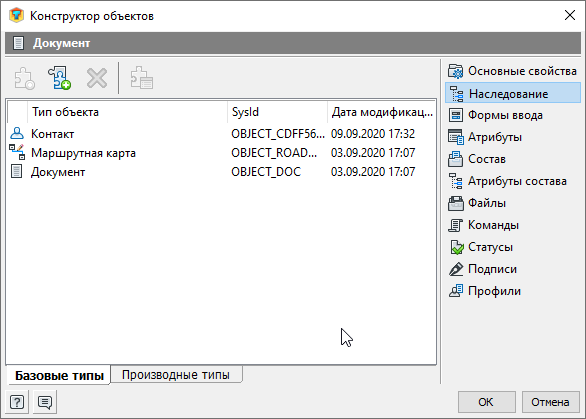Click the OK button
Image resolution: width=586 pixels, height=419 pixels.
tap(487, 402)
